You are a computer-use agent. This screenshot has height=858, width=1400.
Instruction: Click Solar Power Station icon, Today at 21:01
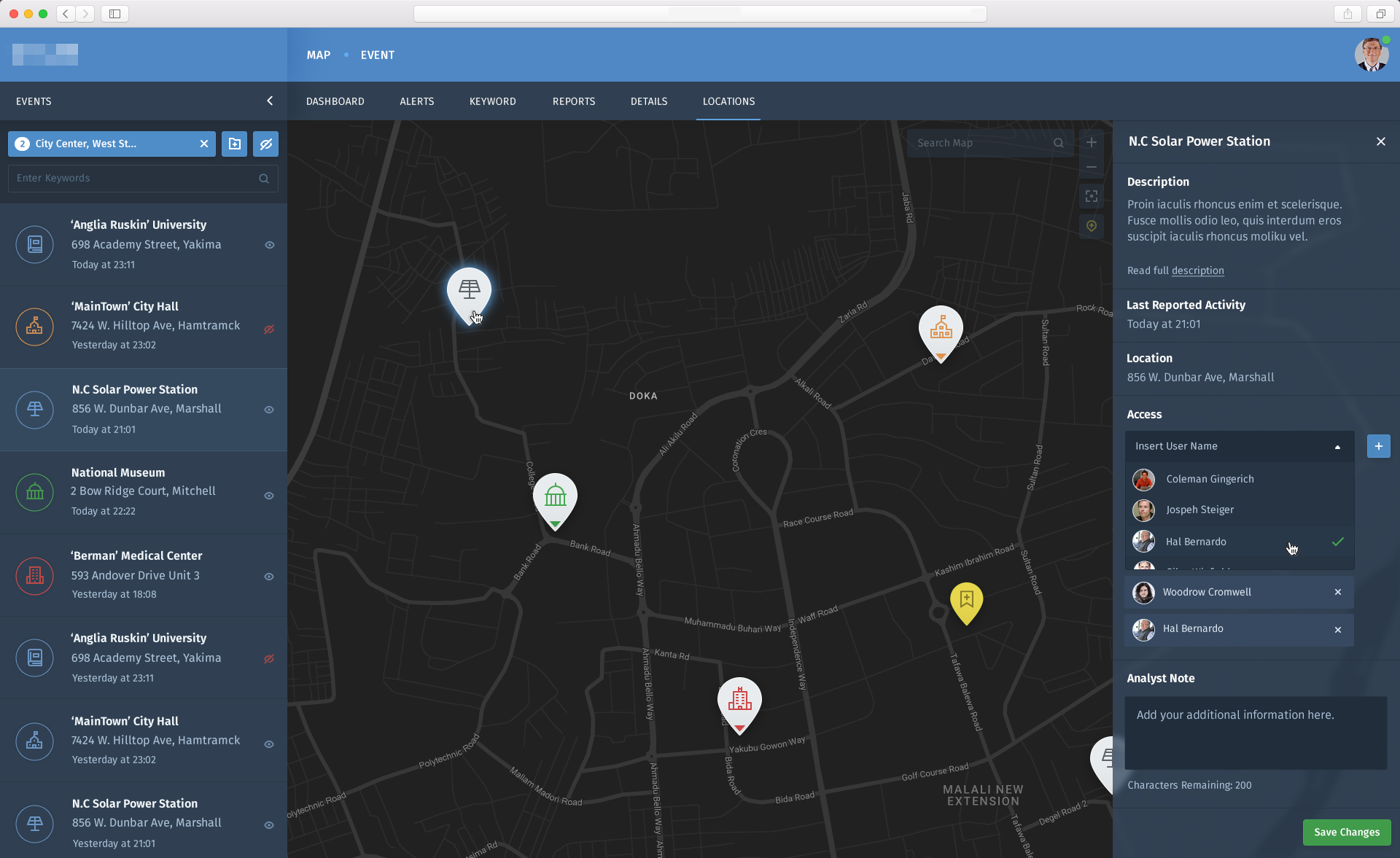(x=34, y=409)
